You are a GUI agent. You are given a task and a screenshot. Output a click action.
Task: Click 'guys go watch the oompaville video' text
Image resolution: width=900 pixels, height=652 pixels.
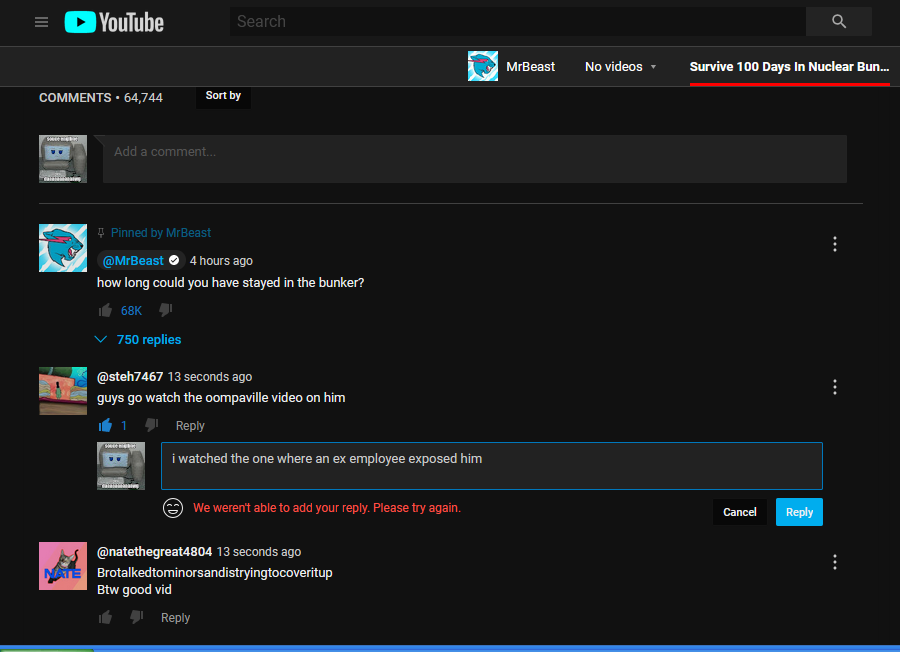[x=221, y=398]
